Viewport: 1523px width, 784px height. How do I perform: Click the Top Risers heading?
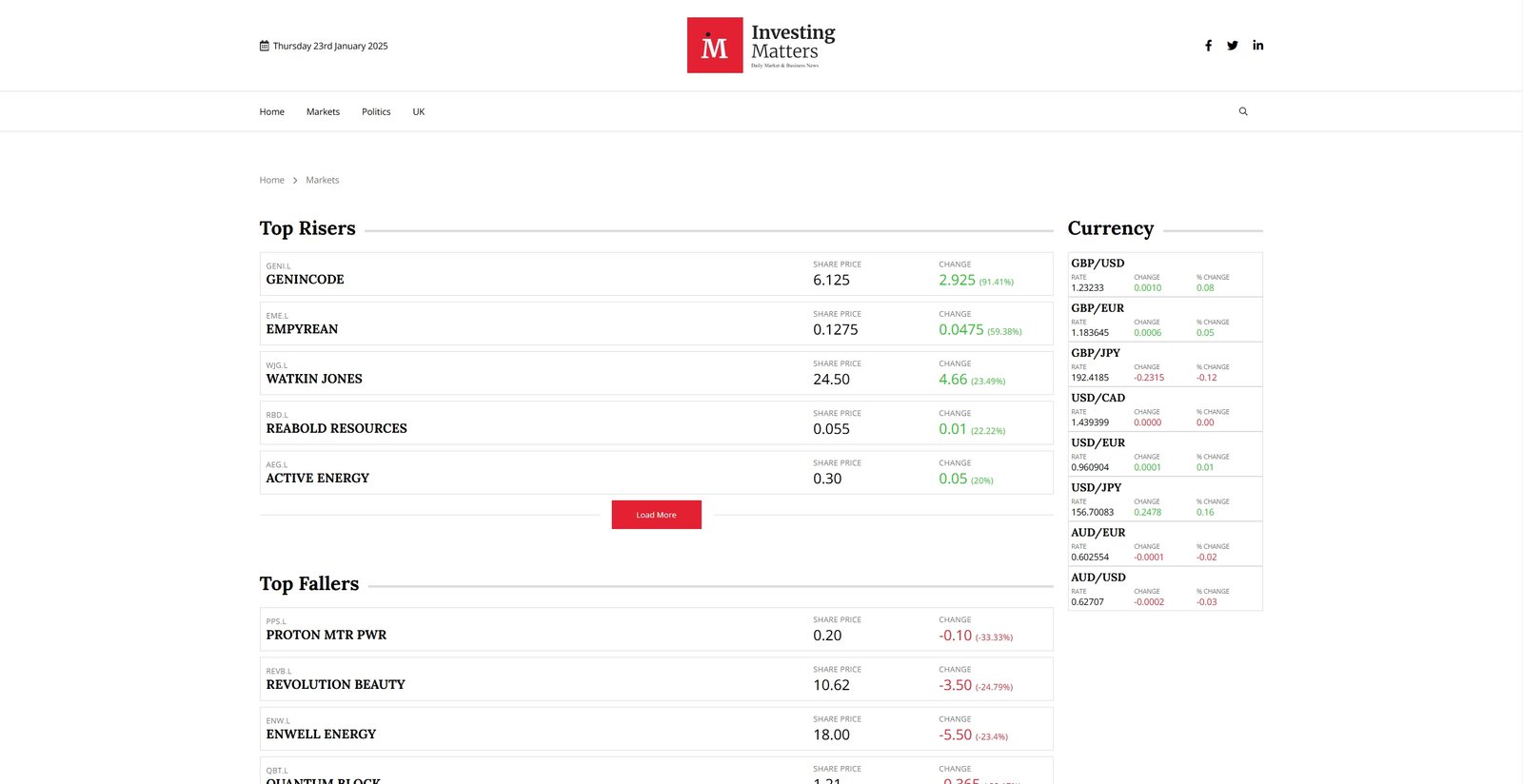(307, 228)
